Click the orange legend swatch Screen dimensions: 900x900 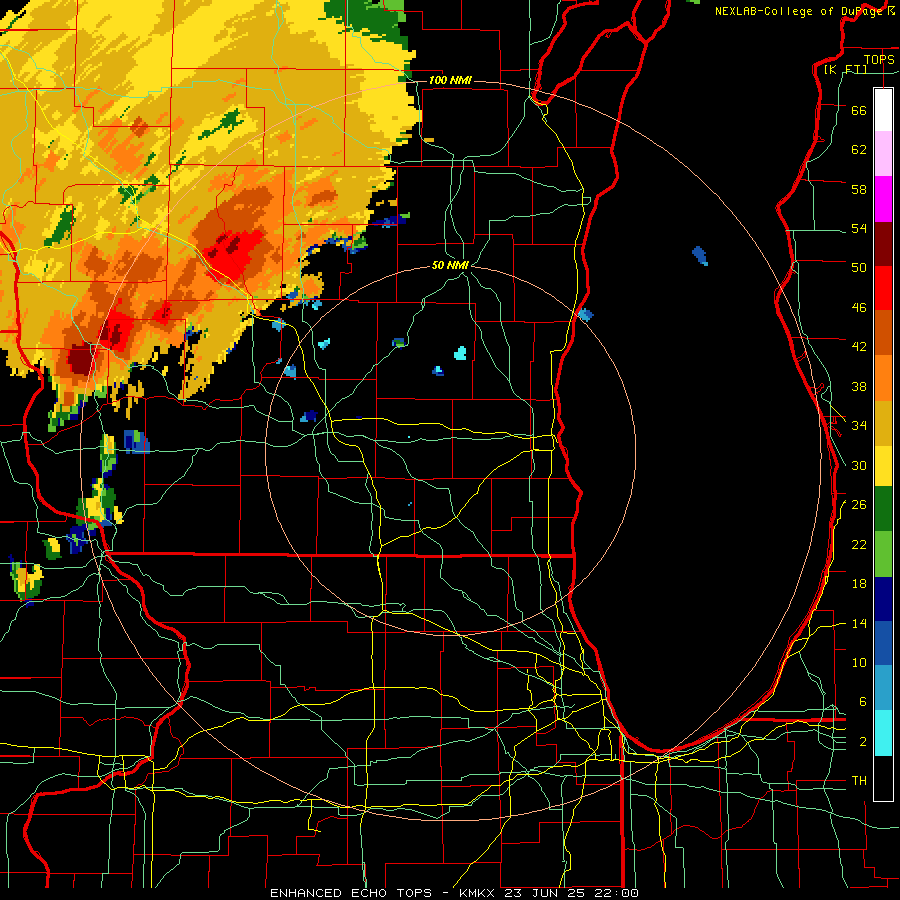[x=883, y=377]
